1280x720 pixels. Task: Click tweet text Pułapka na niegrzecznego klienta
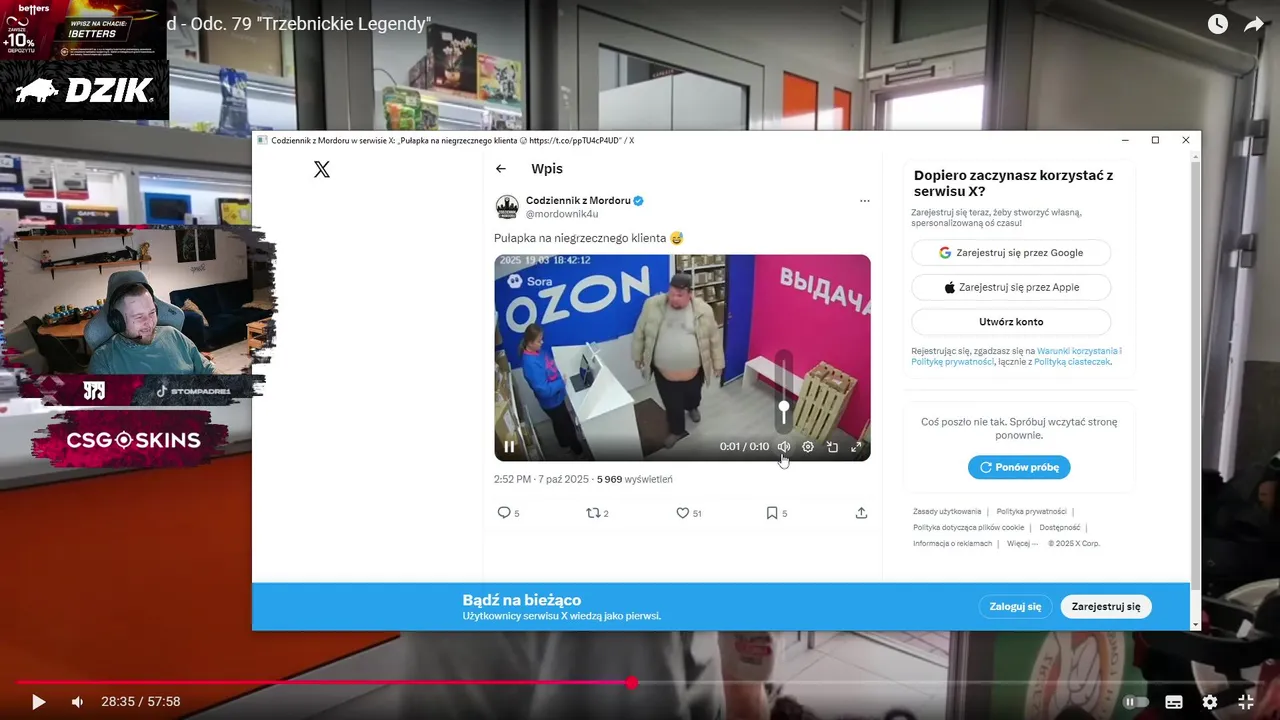pyautogui.click(x=580, y=238)
